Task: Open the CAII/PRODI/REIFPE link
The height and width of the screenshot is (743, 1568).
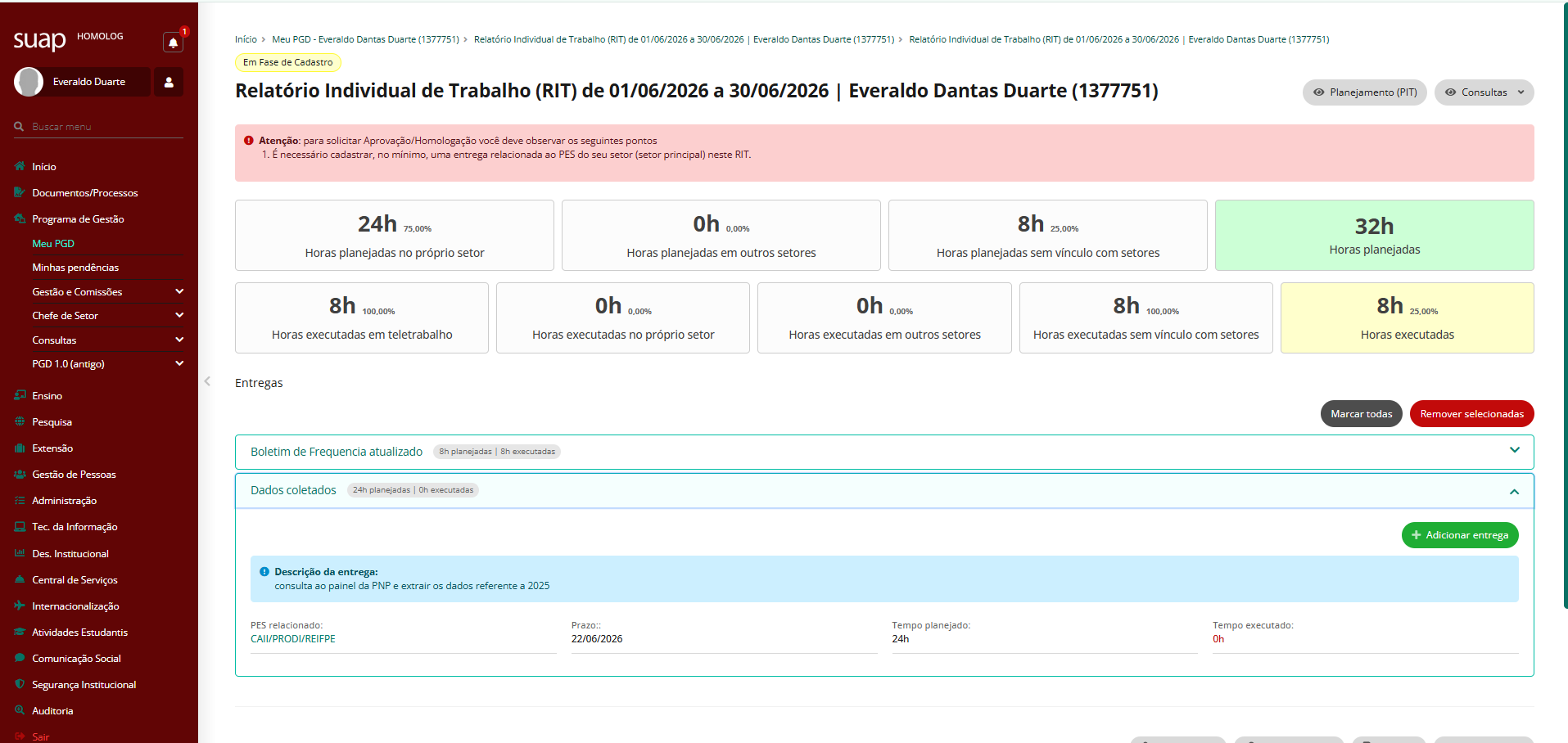Action: [293, 639]
